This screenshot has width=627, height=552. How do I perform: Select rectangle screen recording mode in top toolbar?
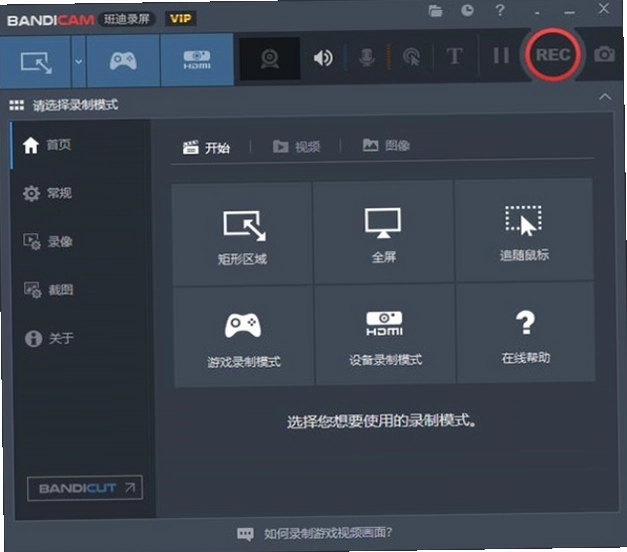36,62
